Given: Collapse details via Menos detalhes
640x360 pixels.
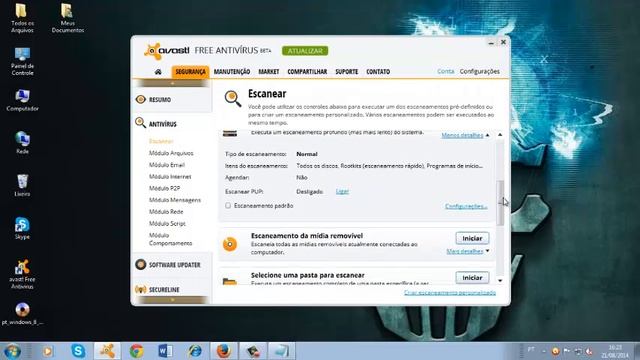Looking at the screenshot, I should (462, 135).
